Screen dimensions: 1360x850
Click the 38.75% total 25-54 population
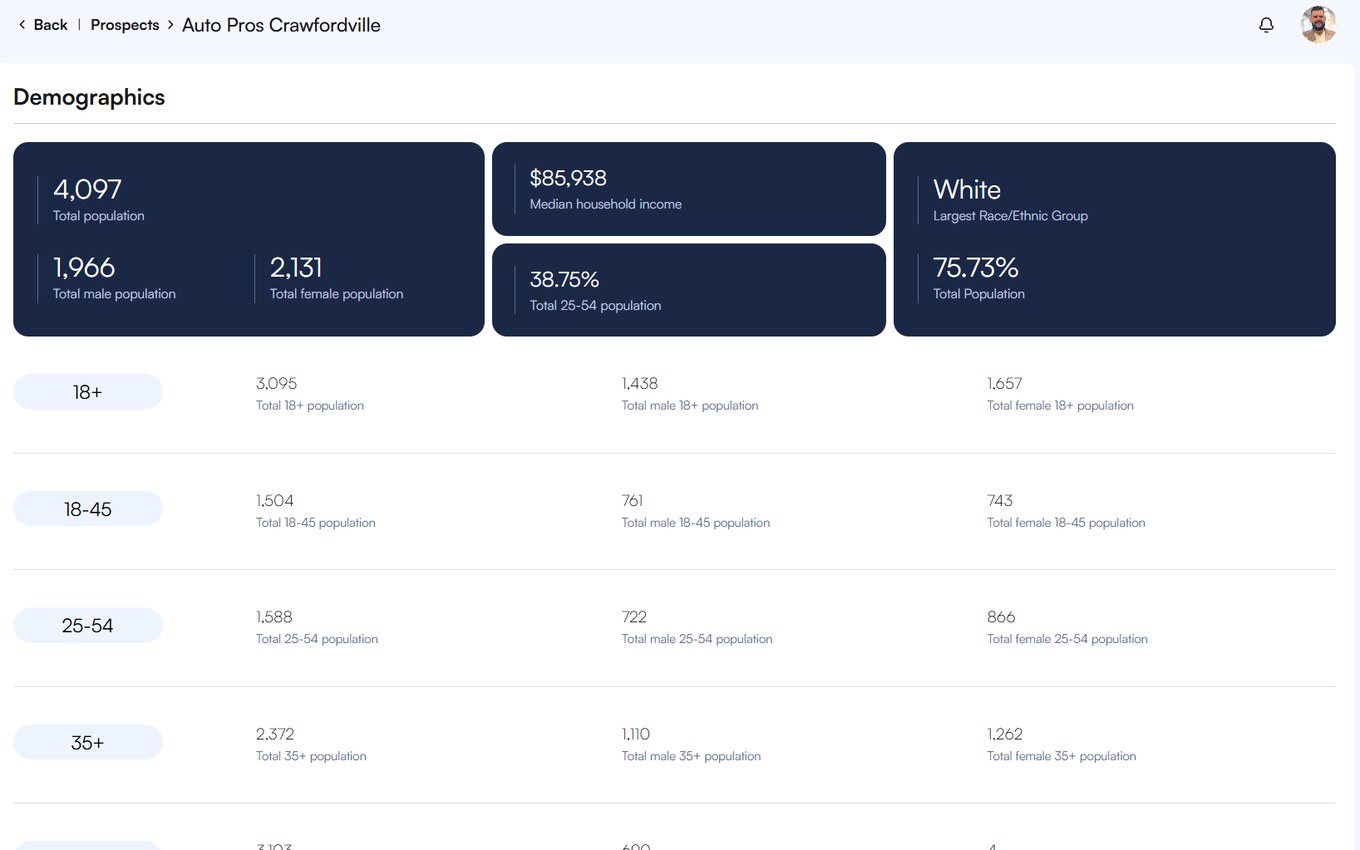click(x=564, y=279)
